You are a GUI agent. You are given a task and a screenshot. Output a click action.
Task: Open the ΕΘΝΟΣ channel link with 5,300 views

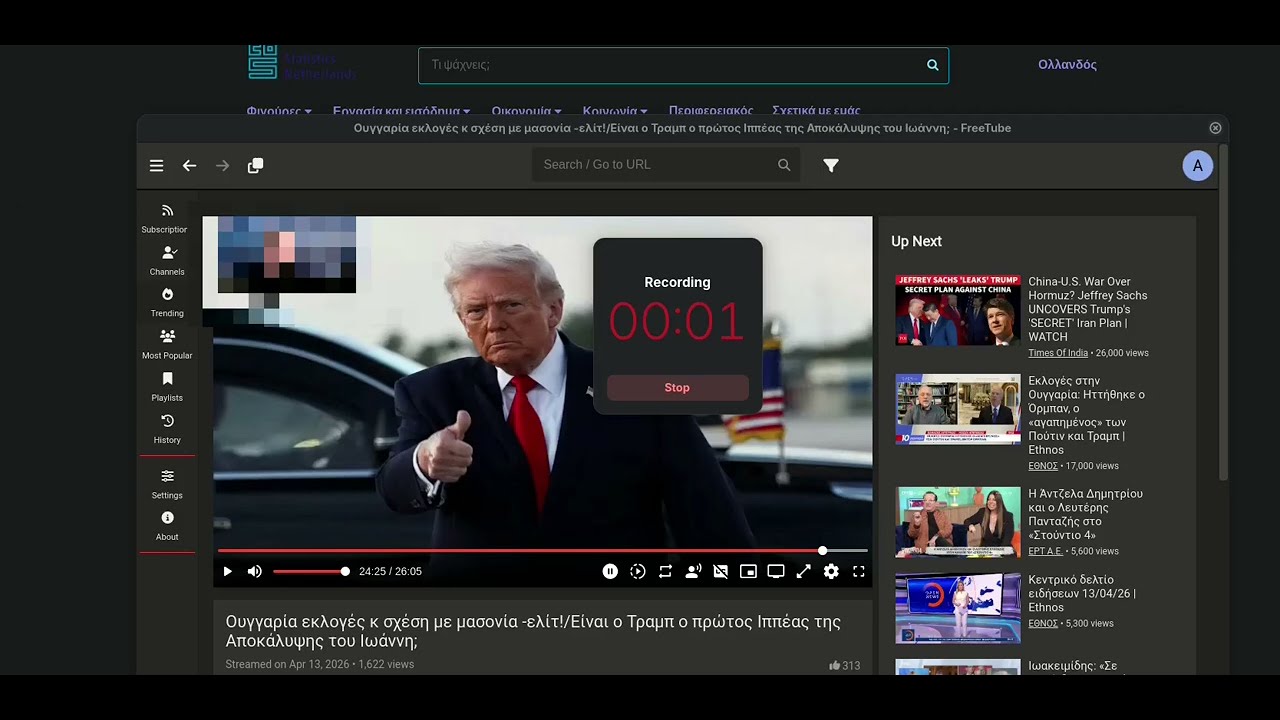[1043, 623]
